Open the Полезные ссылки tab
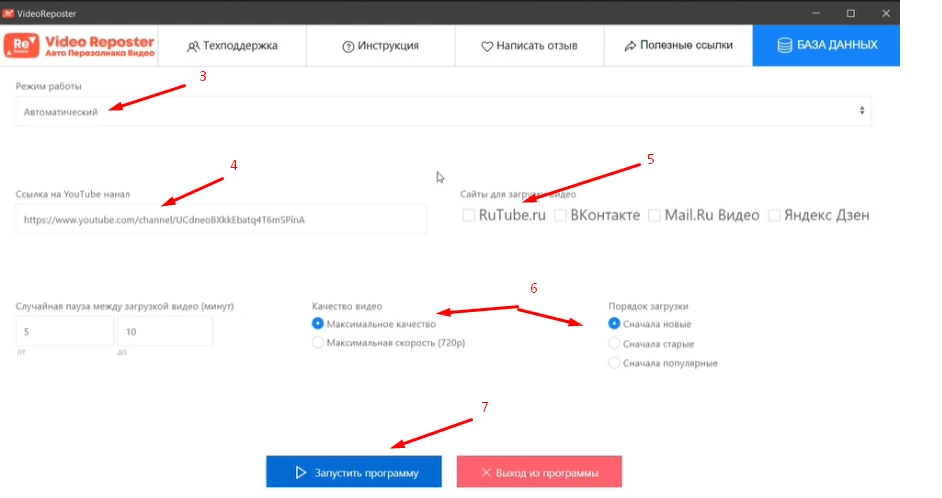 pyautogui.click(x=678, y=46)
